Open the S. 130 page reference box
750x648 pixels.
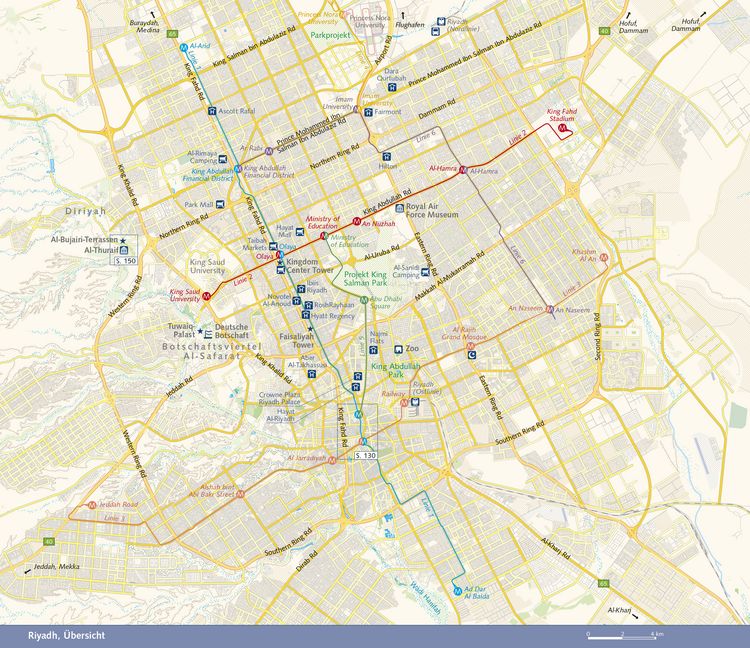pos(366,455)
